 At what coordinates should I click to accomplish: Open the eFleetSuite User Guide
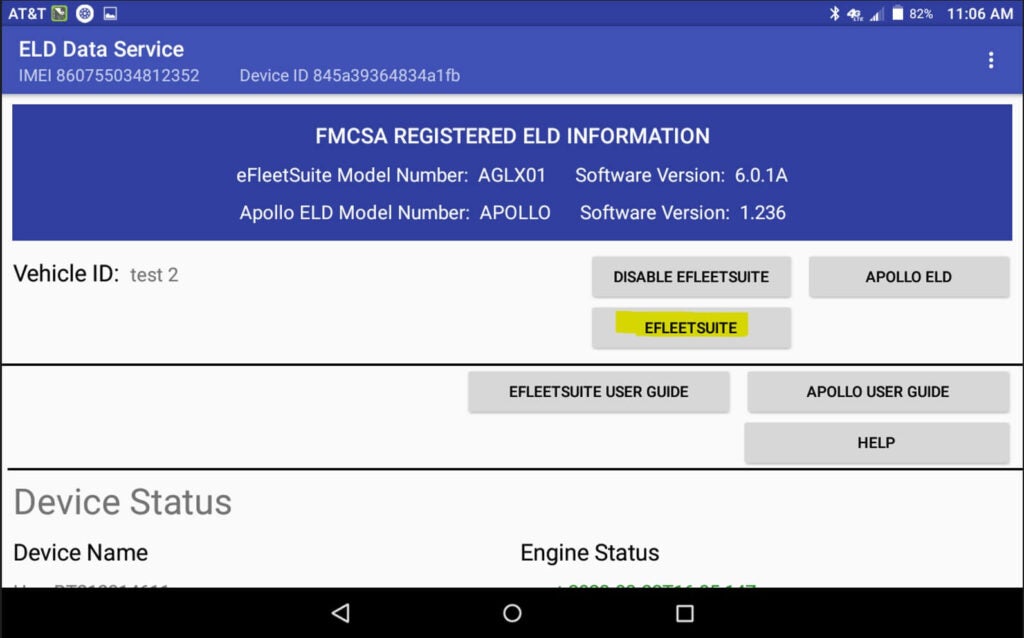pyautogui.click(x=598, y=392)
